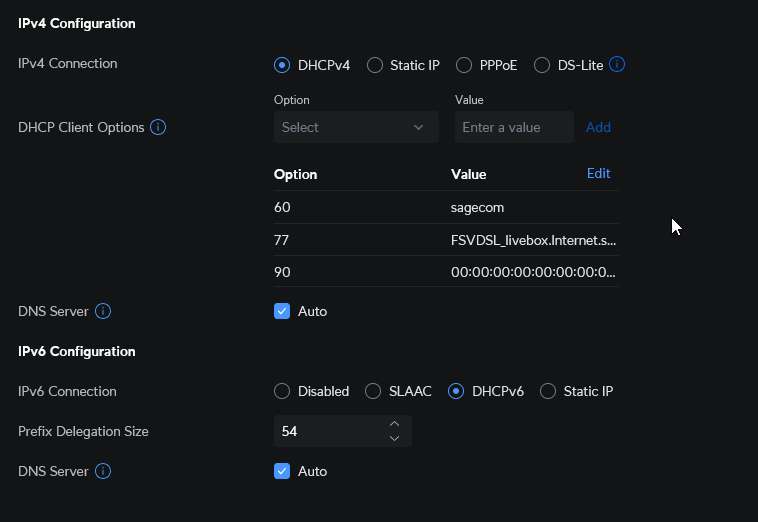Open info icon next to DS-Lite
This screenshot has height=522, width=758.
click(617, 65)
